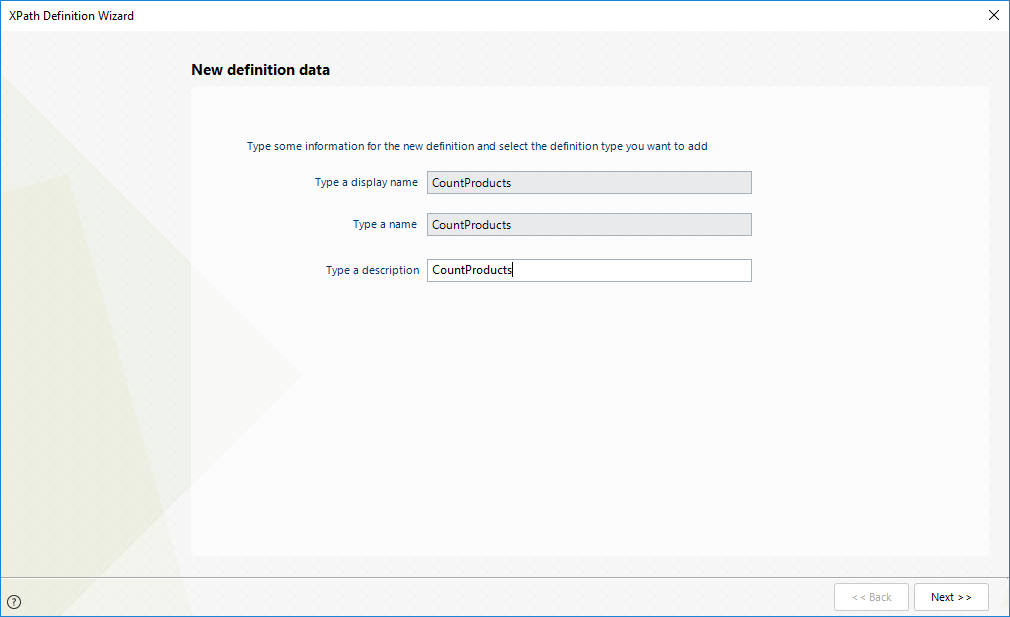Screen dimensions: 1010x617
Task: Select the 'New definition data' heading
Action: (x=260, y=70)
